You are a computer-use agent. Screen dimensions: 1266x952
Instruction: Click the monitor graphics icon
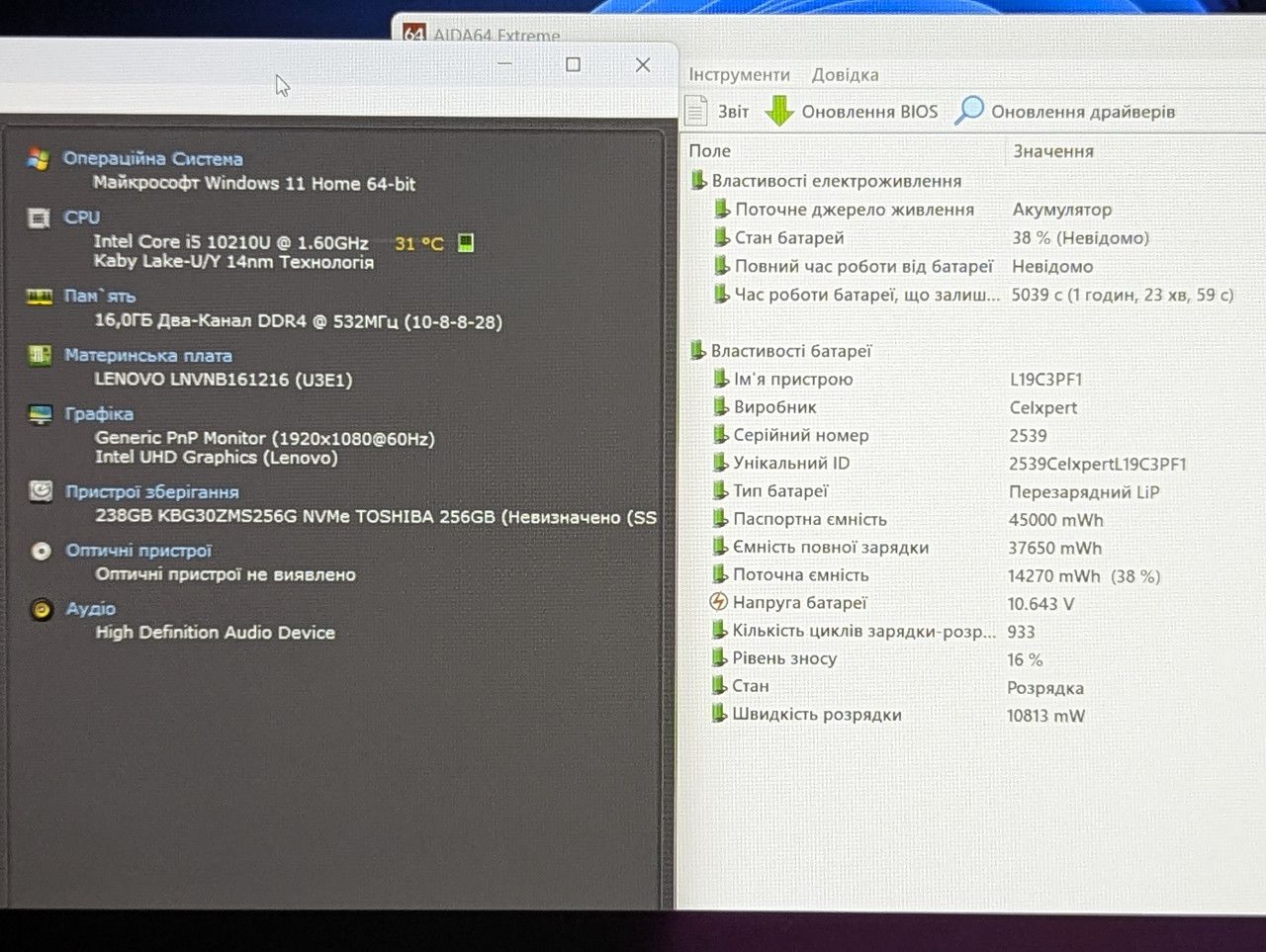tap(40, 413)
